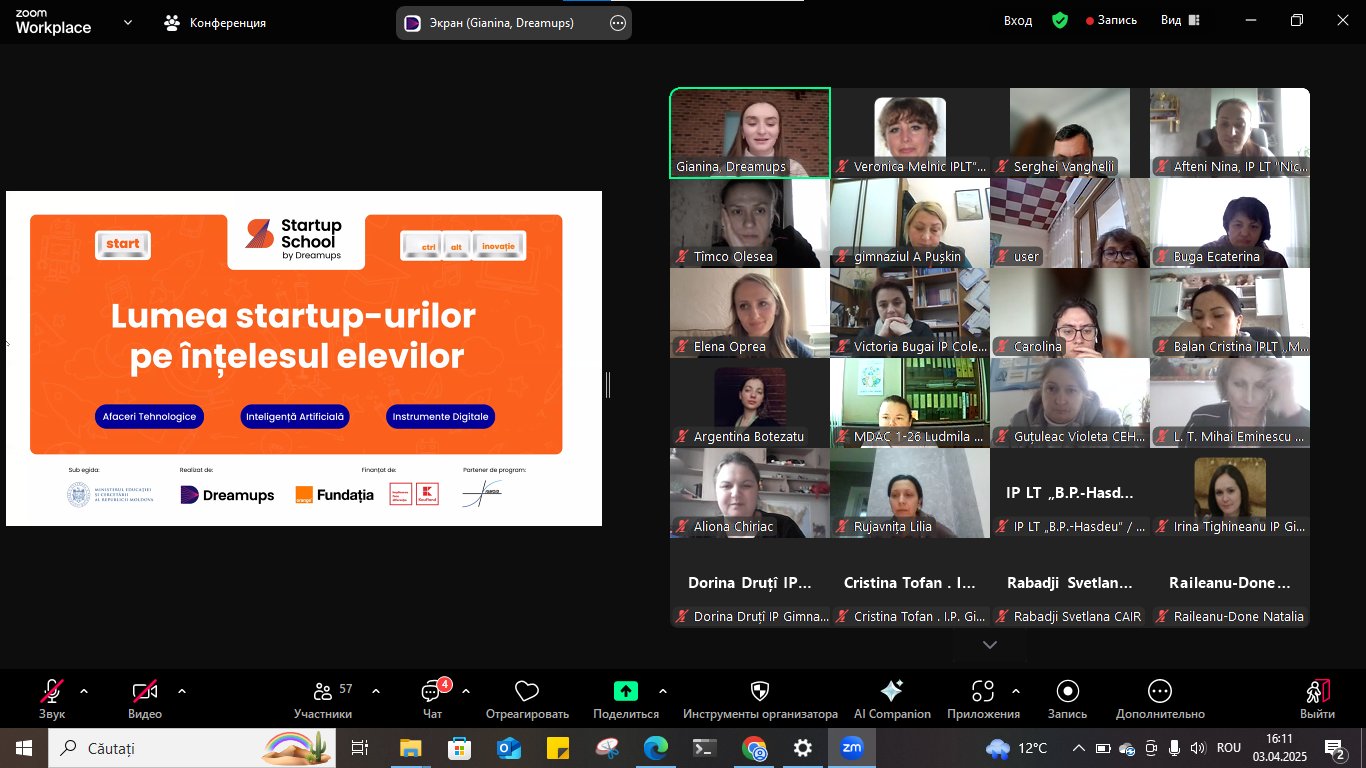Screen dimensions: 1366x768
Task: Open Outlook from taskbar
Action: [509, 748]
